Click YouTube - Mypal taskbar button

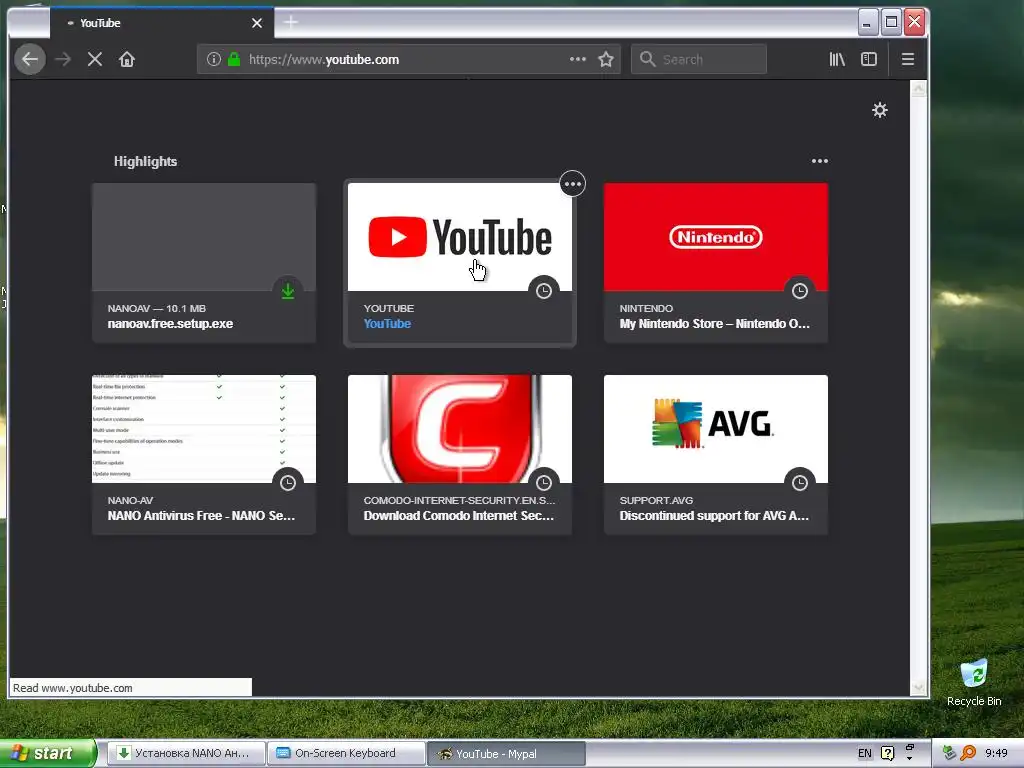506,754
